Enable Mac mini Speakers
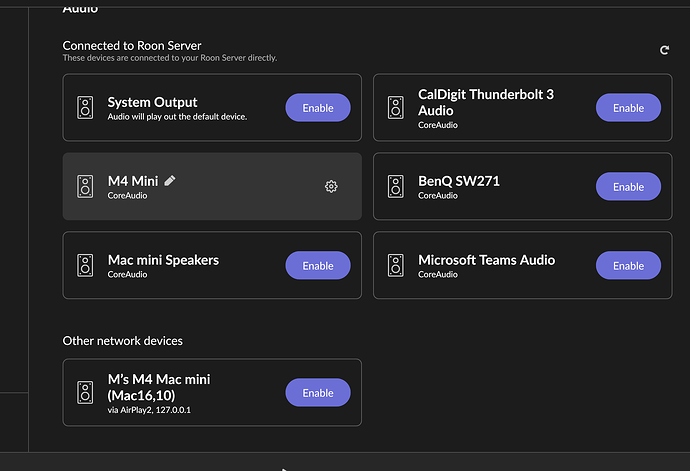The height and width of the screenshot is (471, 690). click(318, 265)
